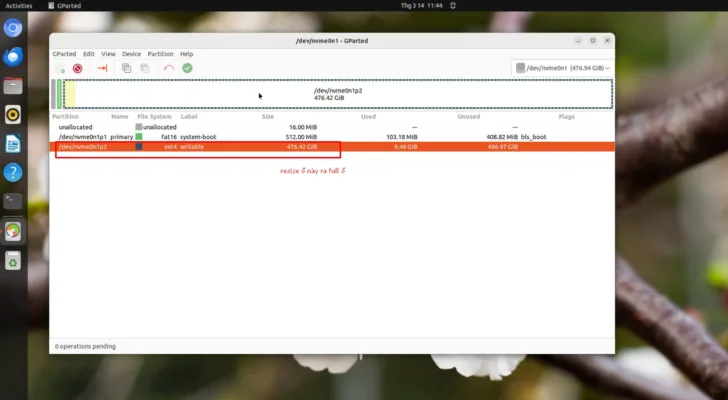The image size is (728, 400).
Task: Click the Apply all operations checkmark icon
Action: [187, 68]
